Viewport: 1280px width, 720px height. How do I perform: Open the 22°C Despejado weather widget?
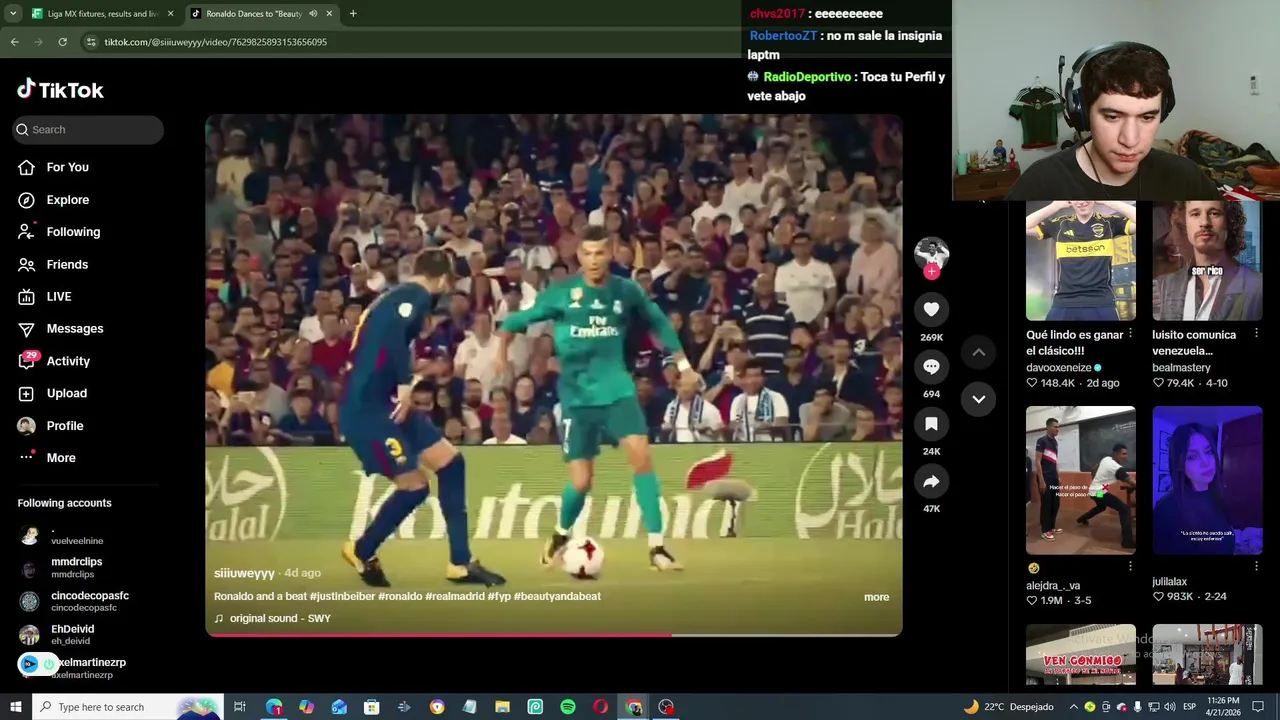(x=1008, y=707)
